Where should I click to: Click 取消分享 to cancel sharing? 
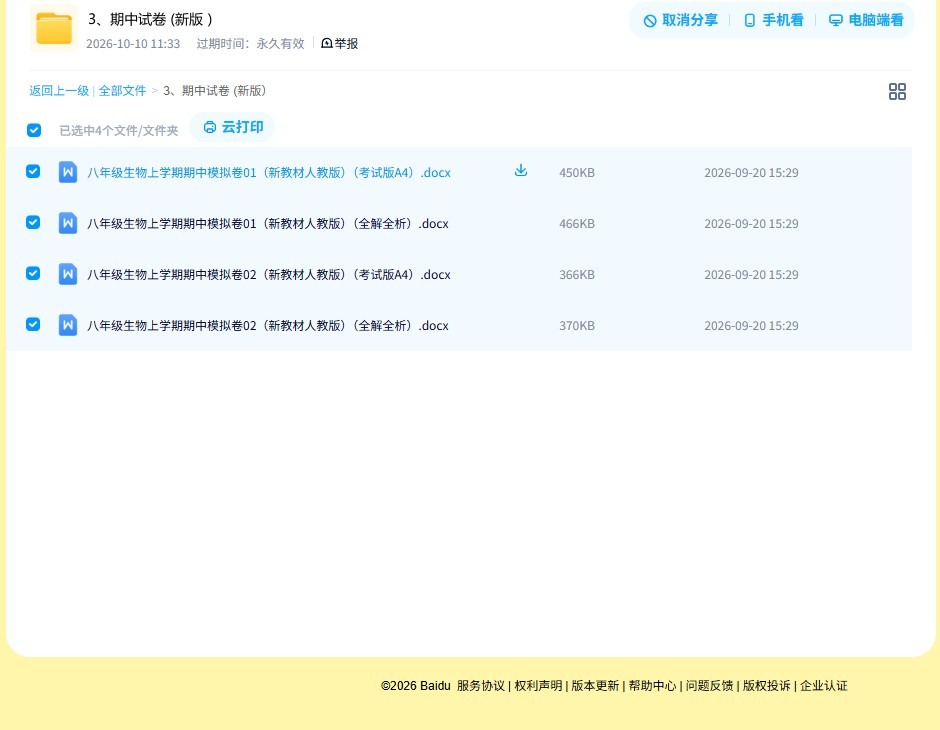coord(680,20)
